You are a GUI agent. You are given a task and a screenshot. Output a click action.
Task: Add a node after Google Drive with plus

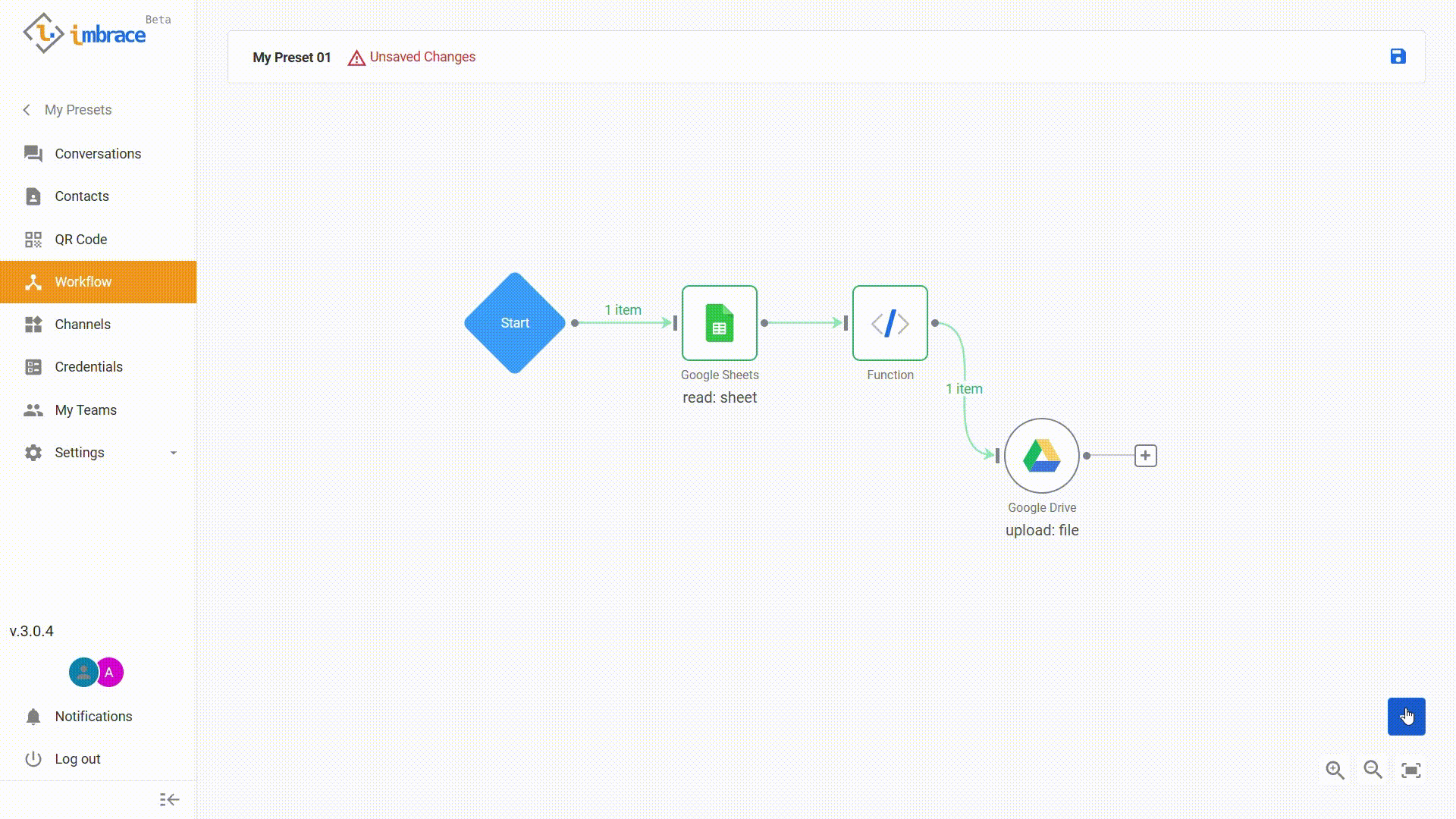pyautogui.click(x=1146, y=456)
